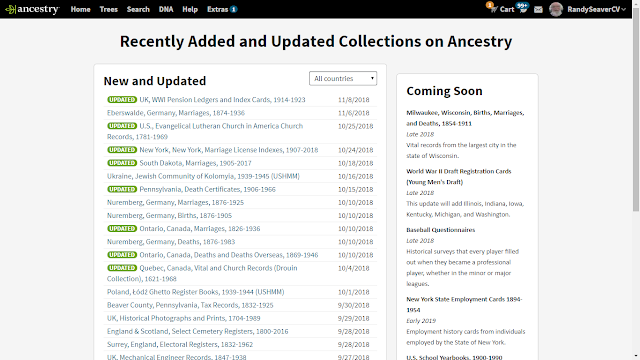Open the messages envelope icon
Image resolution: width=640 pixels, height=360 pixels.
538,9
